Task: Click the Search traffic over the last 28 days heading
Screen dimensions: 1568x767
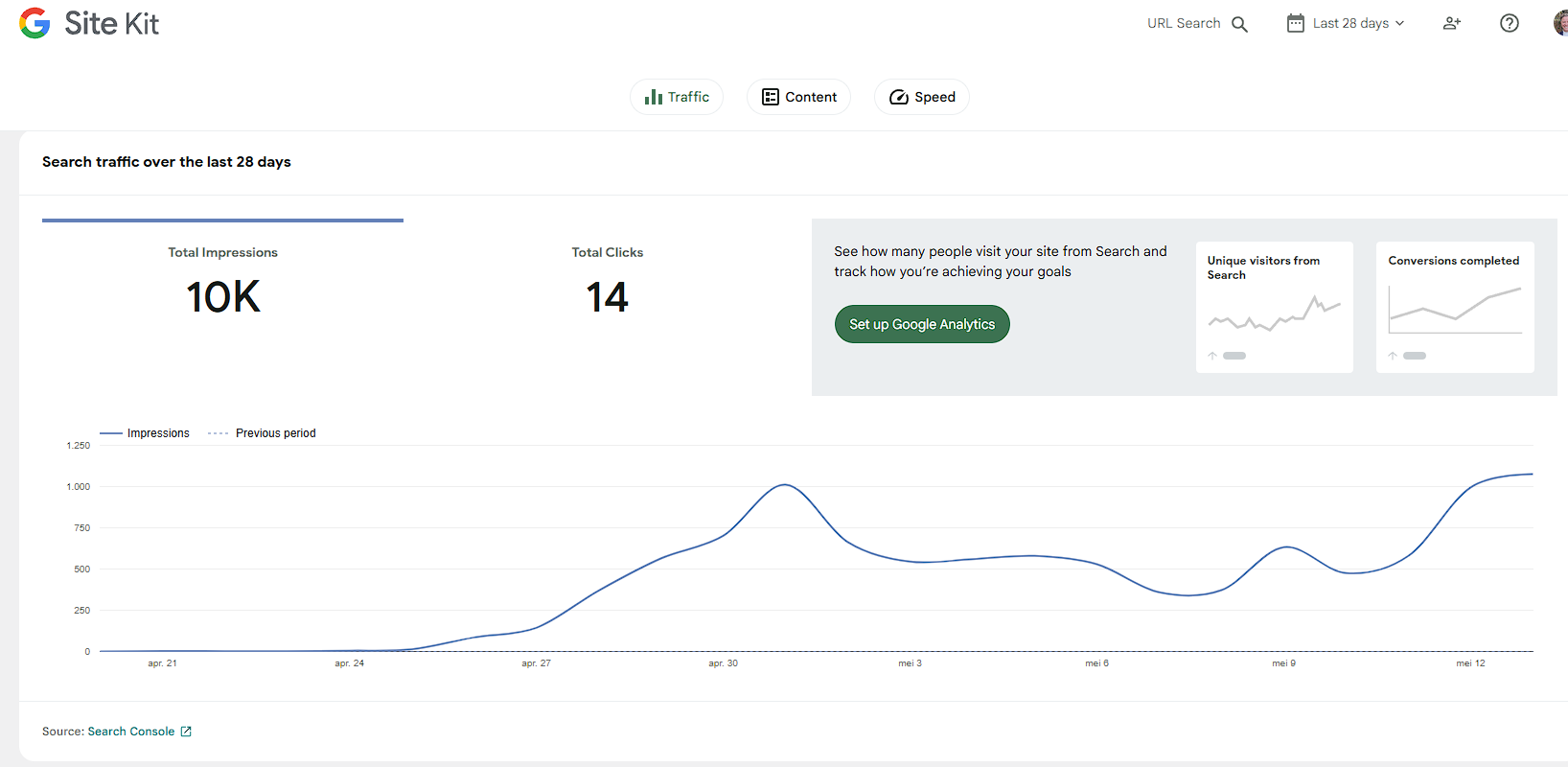Action: pyautogui.click(x=167, y=162)
